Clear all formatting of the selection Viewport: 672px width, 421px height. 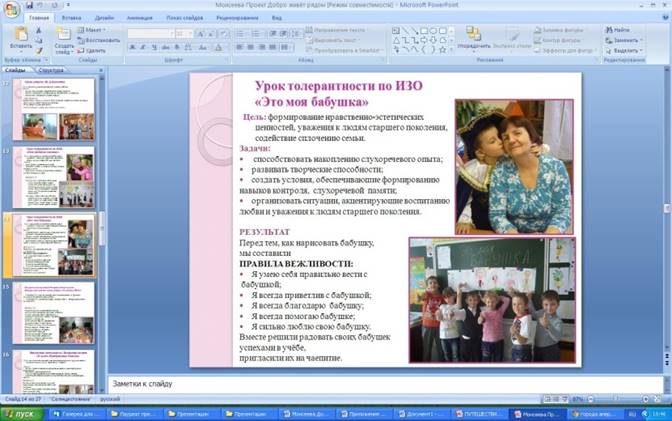pos(223,33)
